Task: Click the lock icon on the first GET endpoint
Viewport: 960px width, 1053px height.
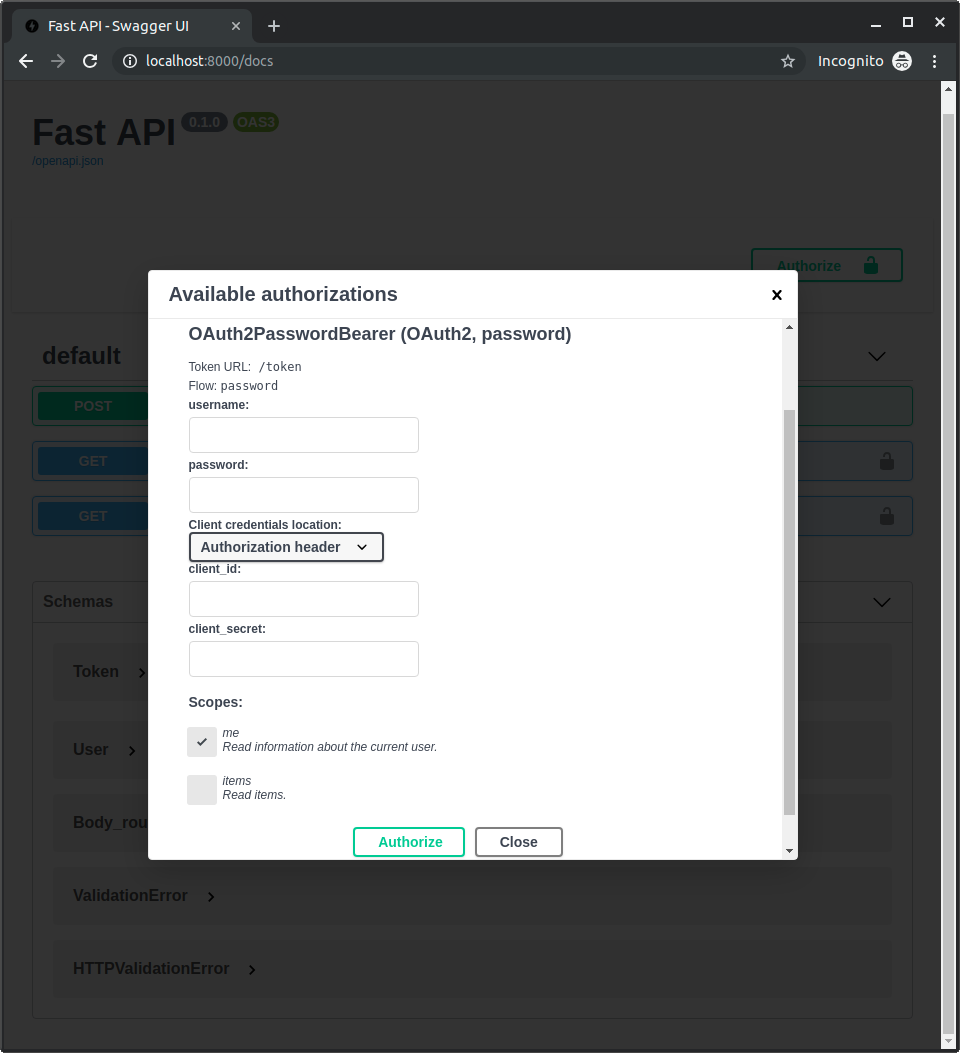Action: 886,461
